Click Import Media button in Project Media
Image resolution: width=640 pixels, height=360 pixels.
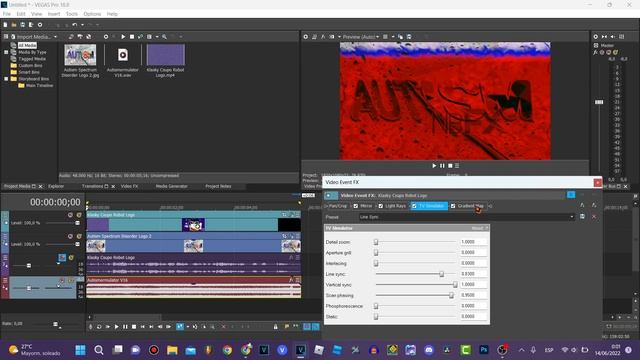pos(34,37)
